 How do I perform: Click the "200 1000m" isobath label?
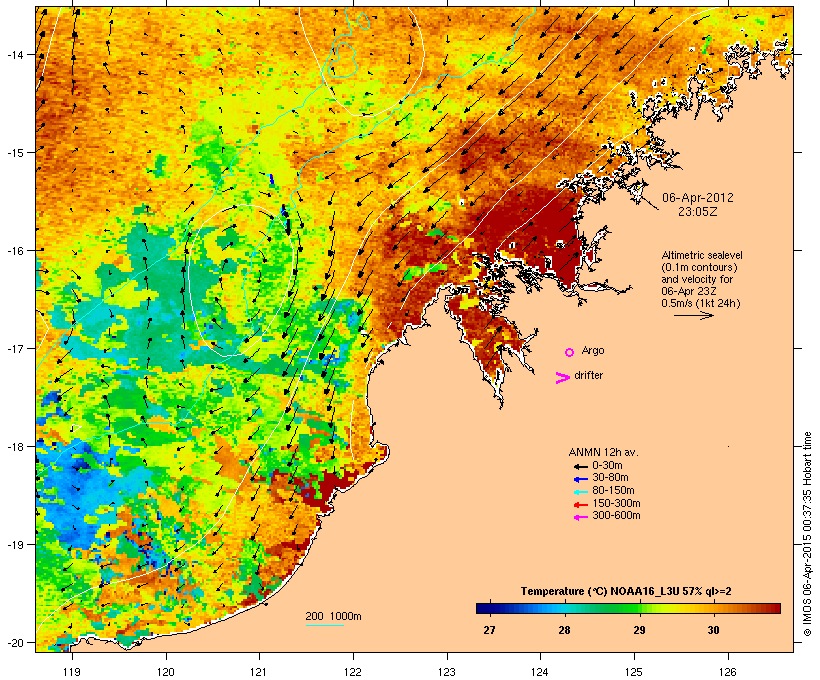pyautogui.click(x=334, y=616)
